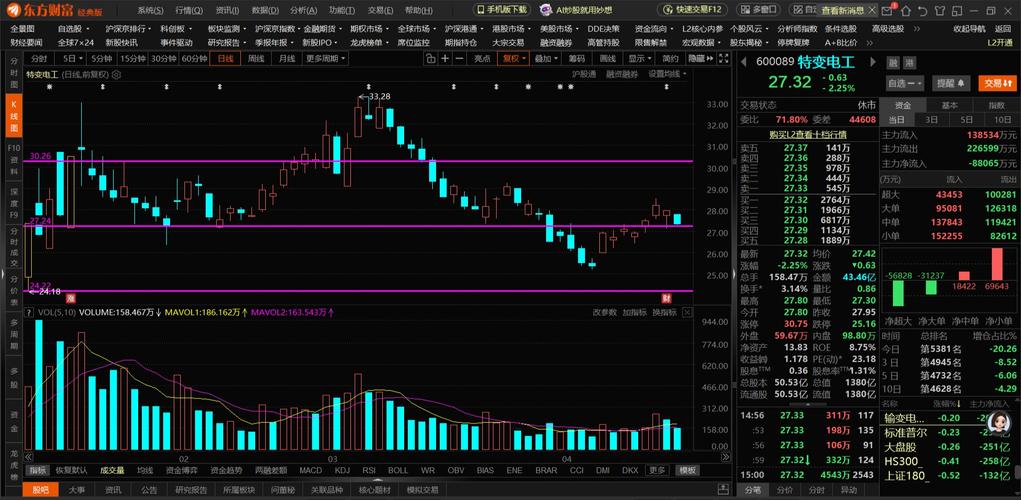The width and height of the screenshot is (1021, 500).
Task: Select the MACD indicator
Action: 311,471
